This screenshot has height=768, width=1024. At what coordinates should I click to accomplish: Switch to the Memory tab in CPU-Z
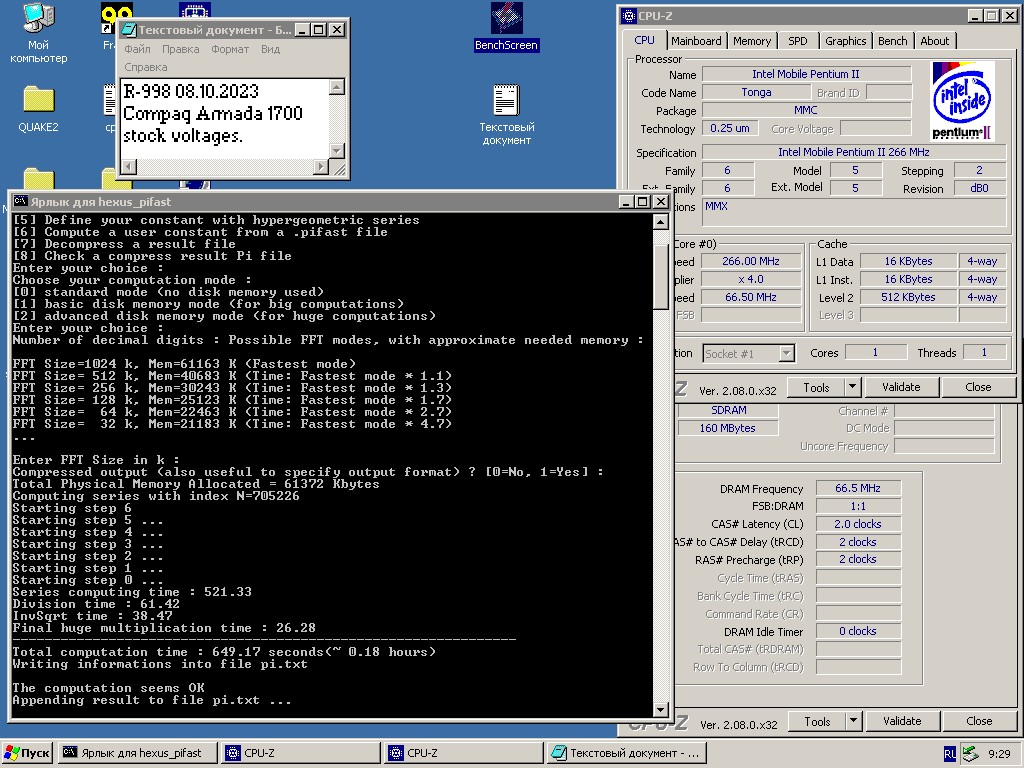click(752, 41)
